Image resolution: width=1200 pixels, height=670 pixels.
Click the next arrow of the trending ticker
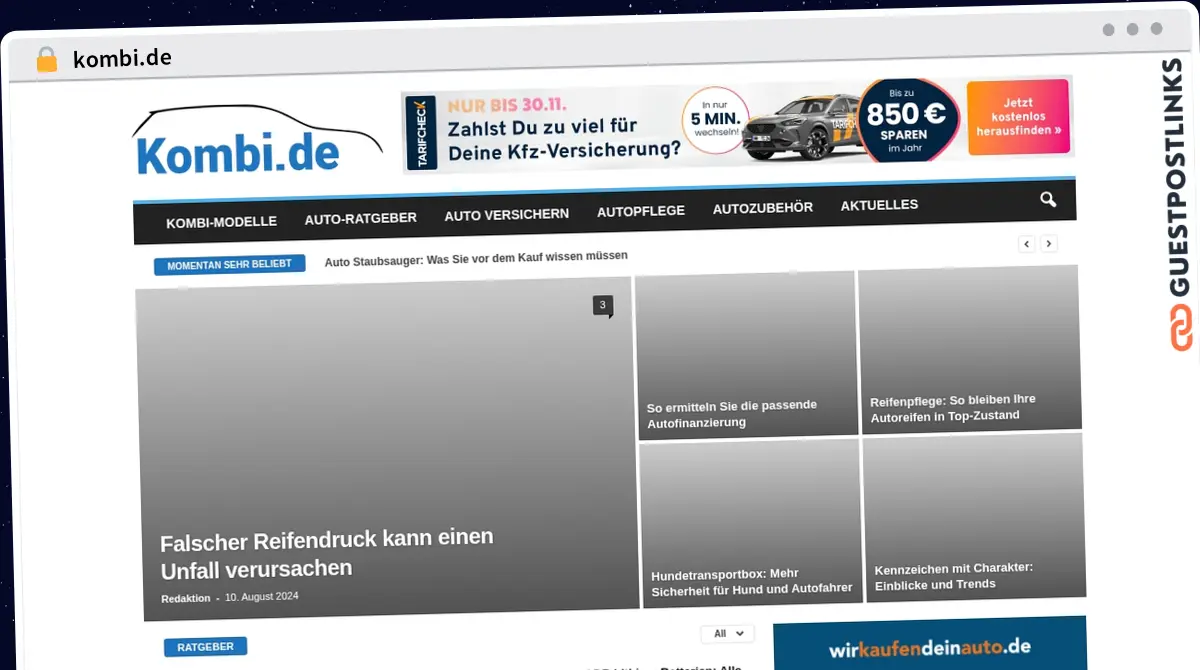click(x=1048, y=243)
